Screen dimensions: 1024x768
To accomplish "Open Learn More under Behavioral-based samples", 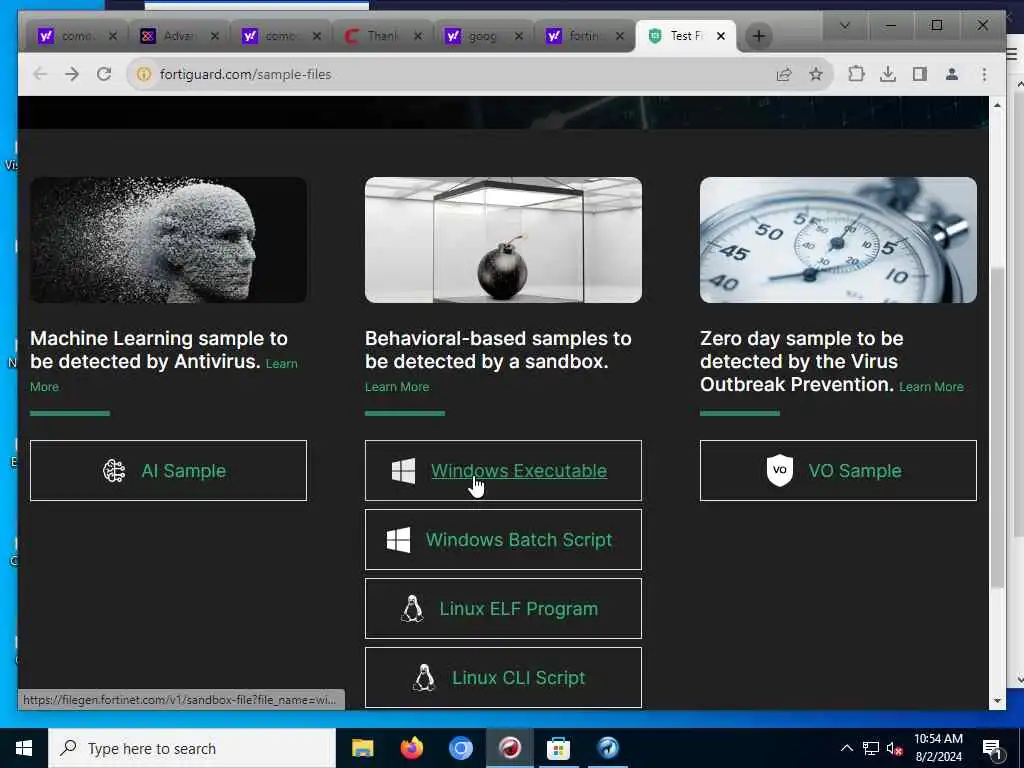I will pos(397,387).
